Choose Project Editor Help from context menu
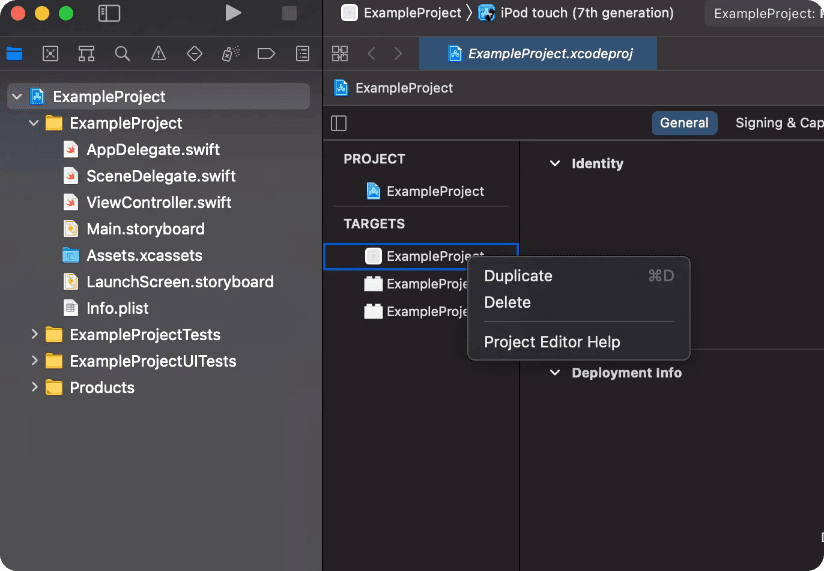 click(x=579, y=342)
